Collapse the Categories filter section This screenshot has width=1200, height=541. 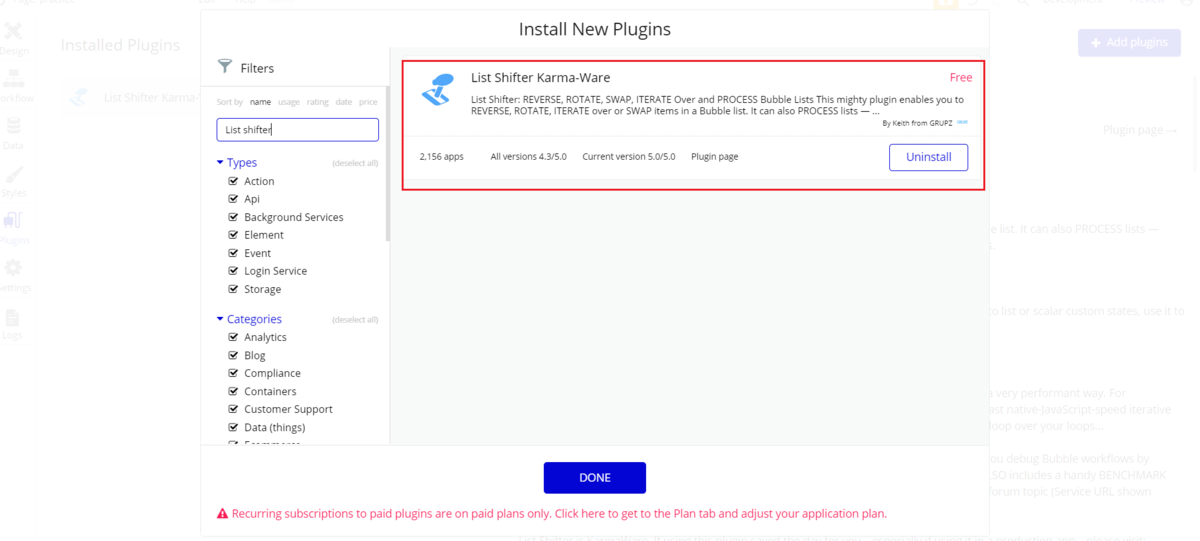pos(249,319)
